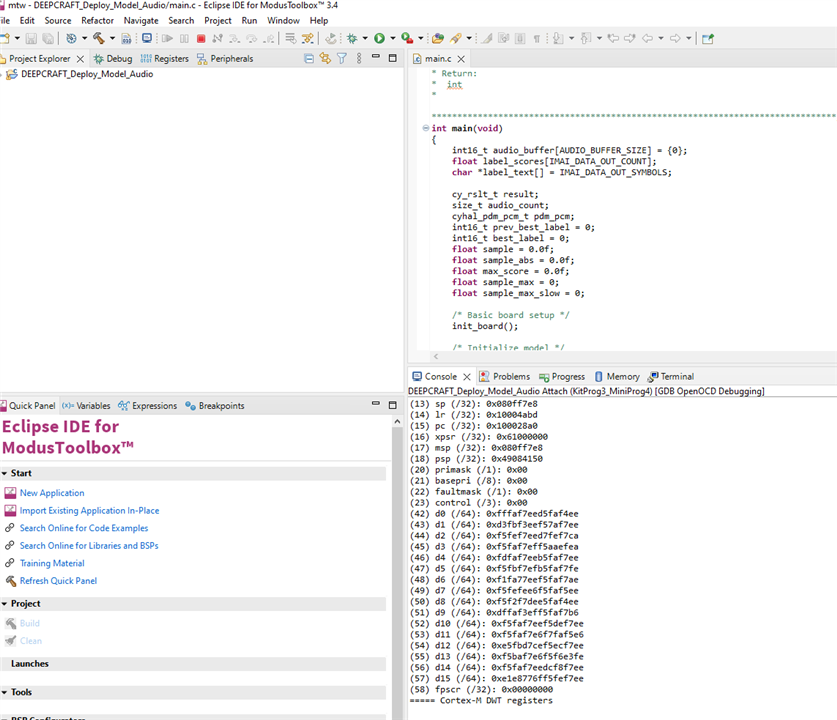
Task: Open the Search toolbar dropdown arrow
Action: click(x=469, y=38)
